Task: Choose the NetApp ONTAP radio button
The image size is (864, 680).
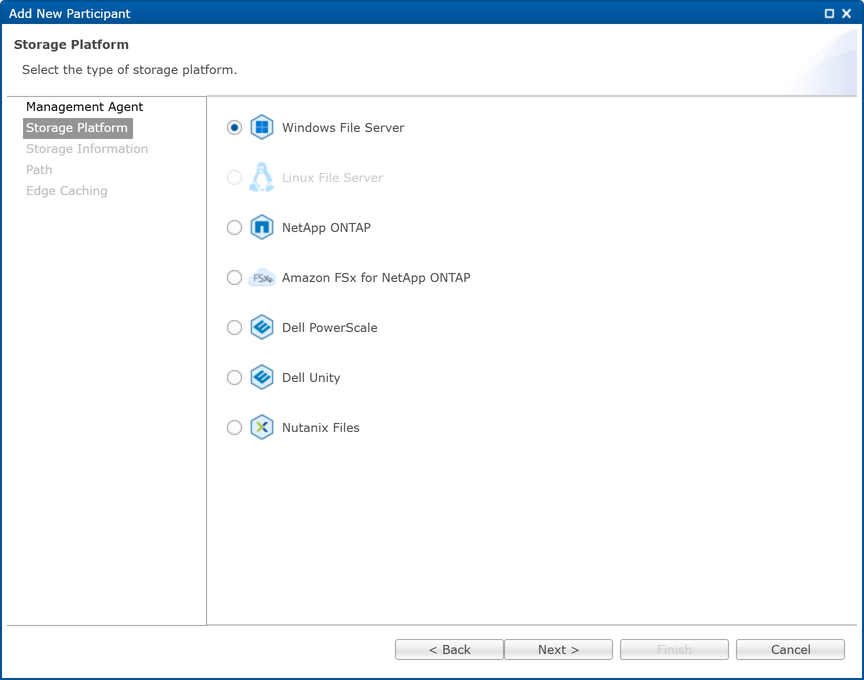Action: pyautogui.click(x=234, y=228)
